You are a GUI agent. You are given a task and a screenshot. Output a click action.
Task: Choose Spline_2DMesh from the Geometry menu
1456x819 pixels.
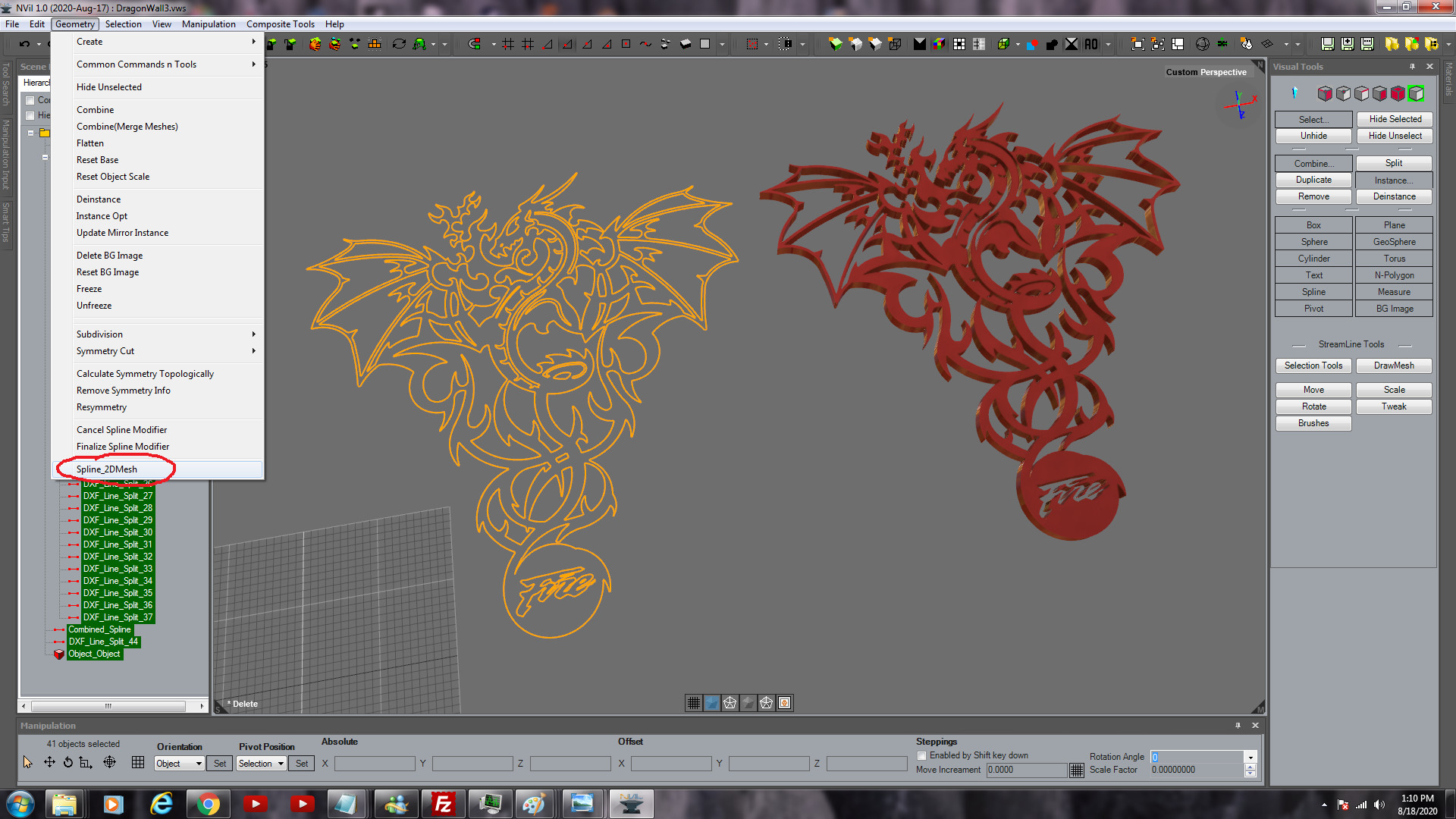click(x=106, y=469)
